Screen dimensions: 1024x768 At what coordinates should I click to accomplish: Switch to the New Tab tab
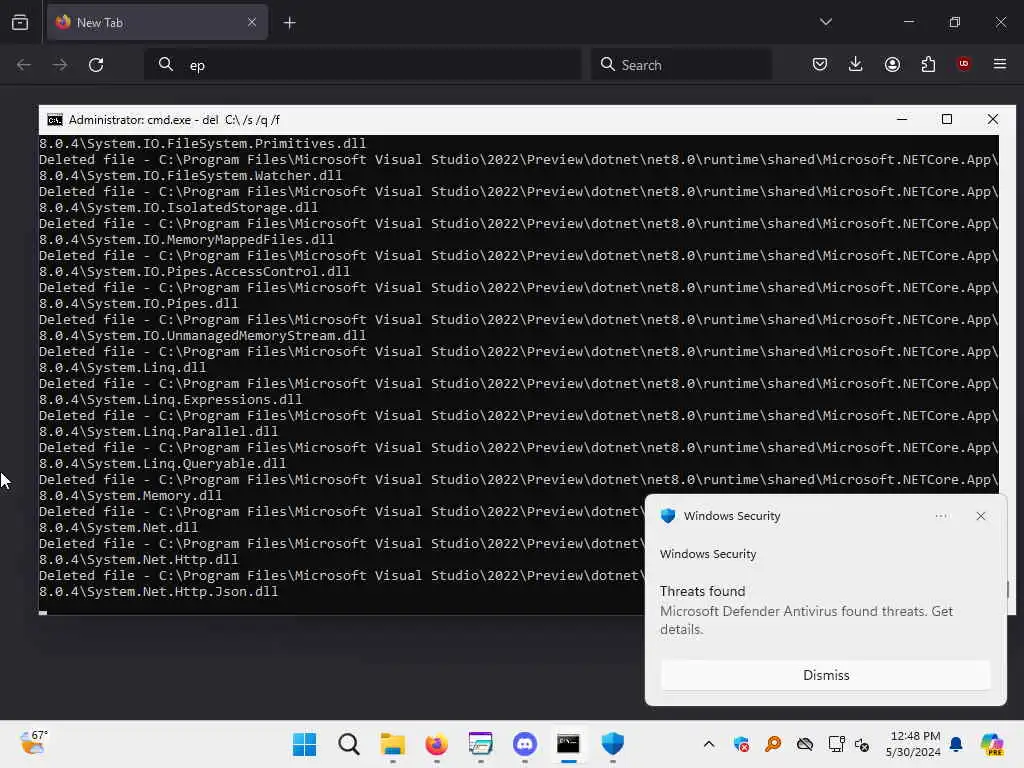click(x=157, y=22)
